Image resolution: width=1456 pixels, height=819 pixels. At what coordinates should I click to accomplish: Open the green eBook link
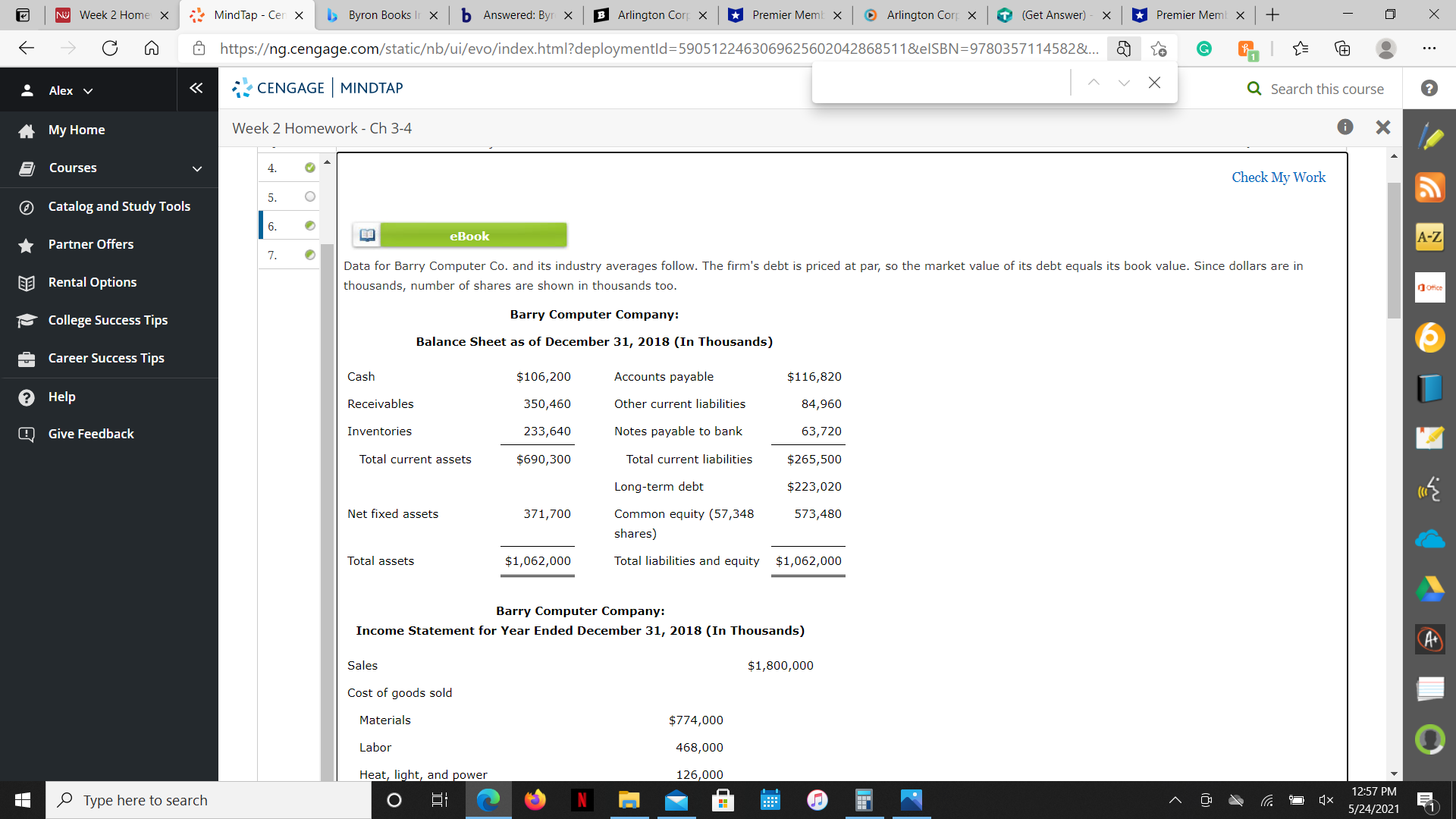pos(470,235)
